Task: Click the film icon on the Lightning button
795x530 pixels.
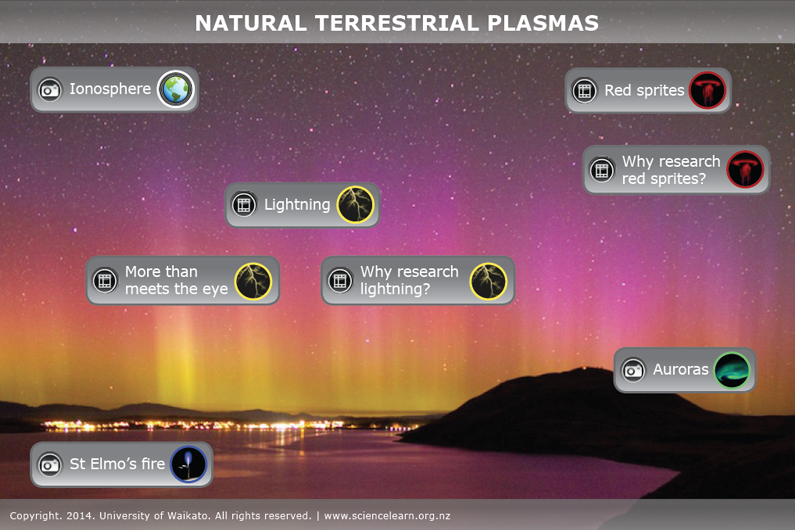Action: pyautogui.click(x=244, y=205)
